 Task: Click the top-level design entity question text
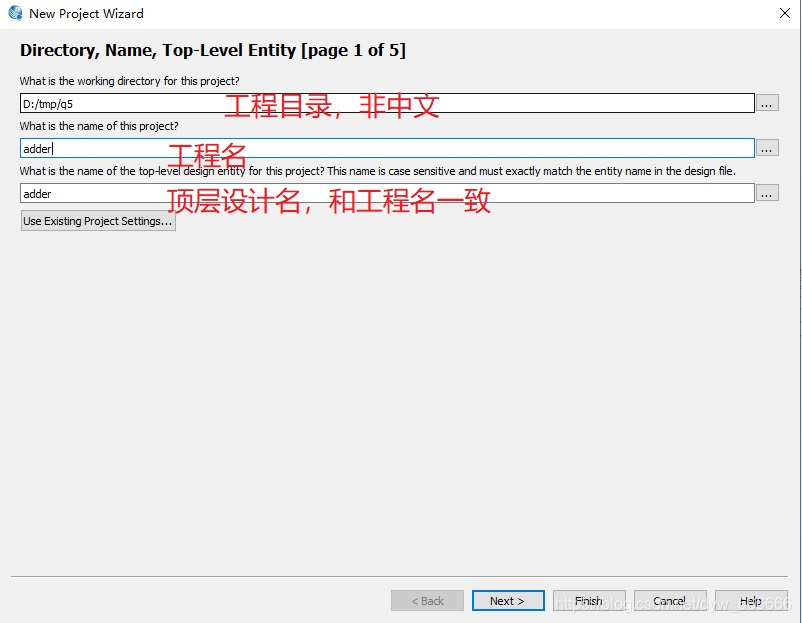coord(377,171)
